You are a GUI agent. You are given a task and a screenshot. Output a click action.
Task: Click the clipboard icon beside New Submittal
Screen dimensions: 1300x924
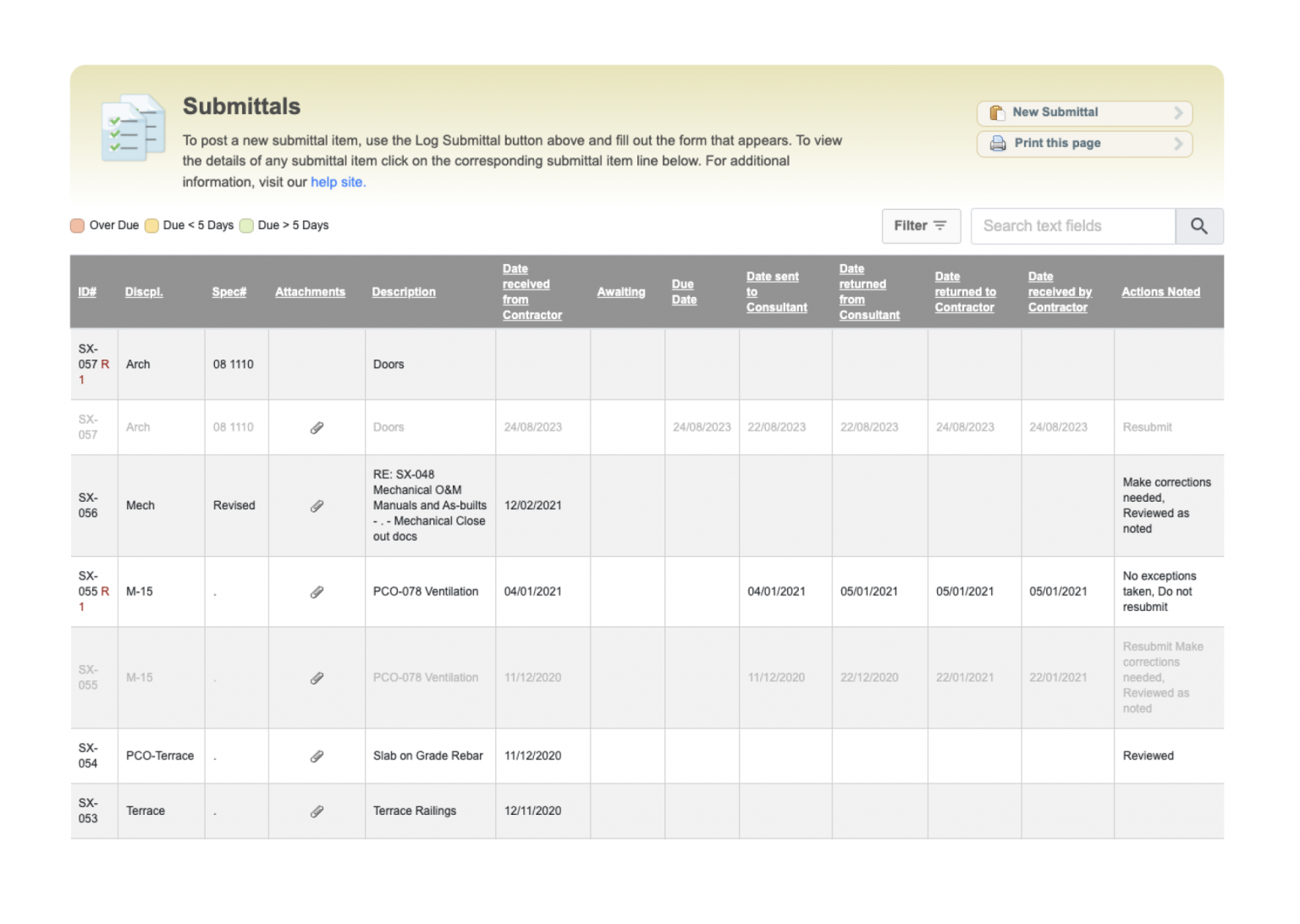coord(997,113)
